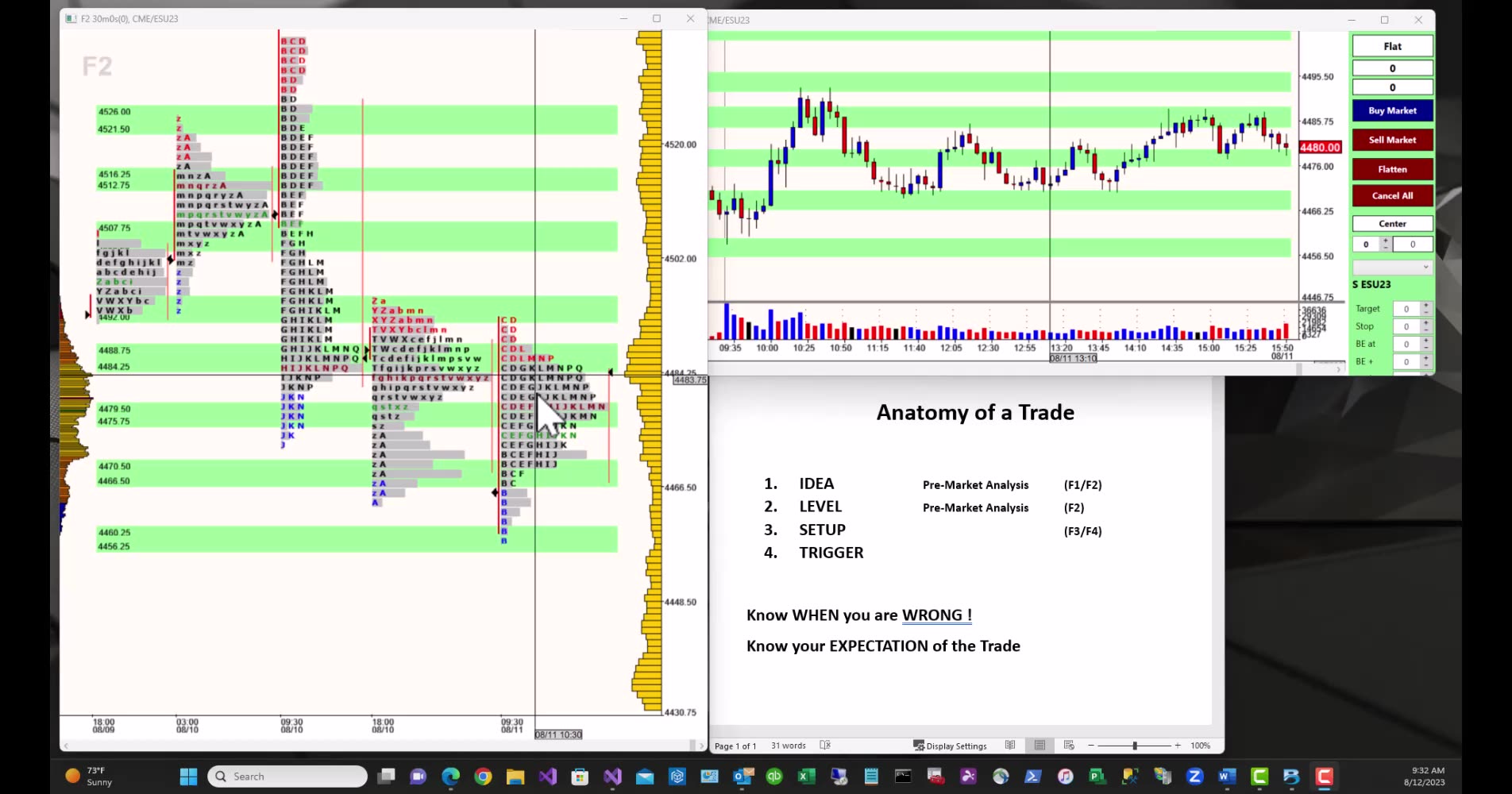Click Cancel All in the trading panel
This screenshot has width=1512, height=794.
coord(1392,195)
